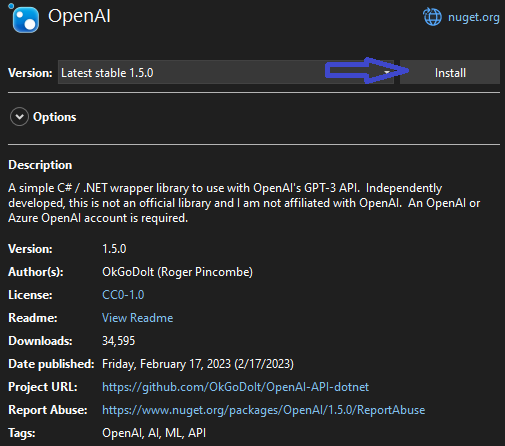Click the Options section label
Viewport: 505px width, 446px height.
pyautogui.click(x=55, y=117)
